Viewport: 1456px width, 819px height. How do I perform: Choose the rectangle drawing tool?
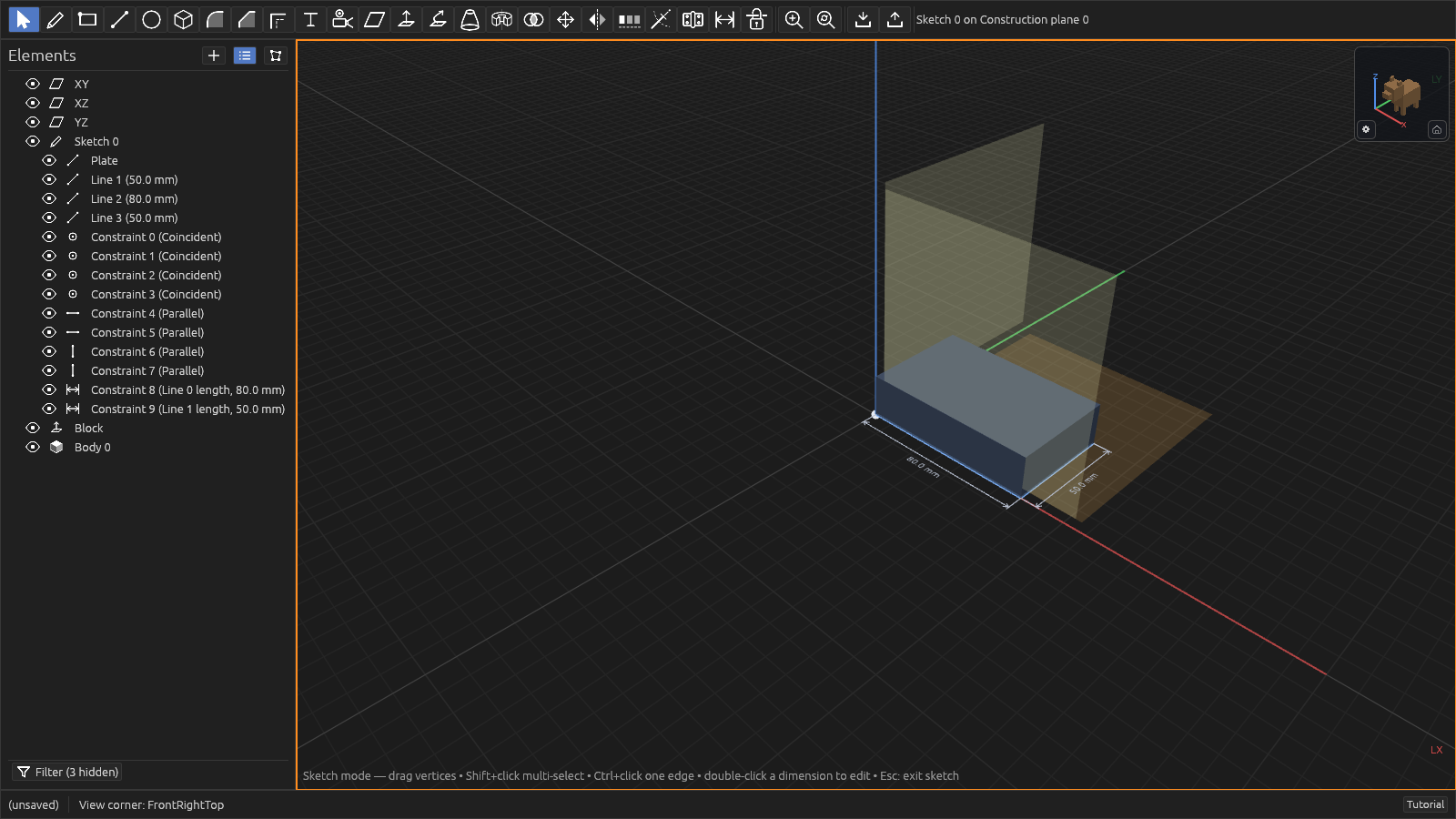(87, 19)
